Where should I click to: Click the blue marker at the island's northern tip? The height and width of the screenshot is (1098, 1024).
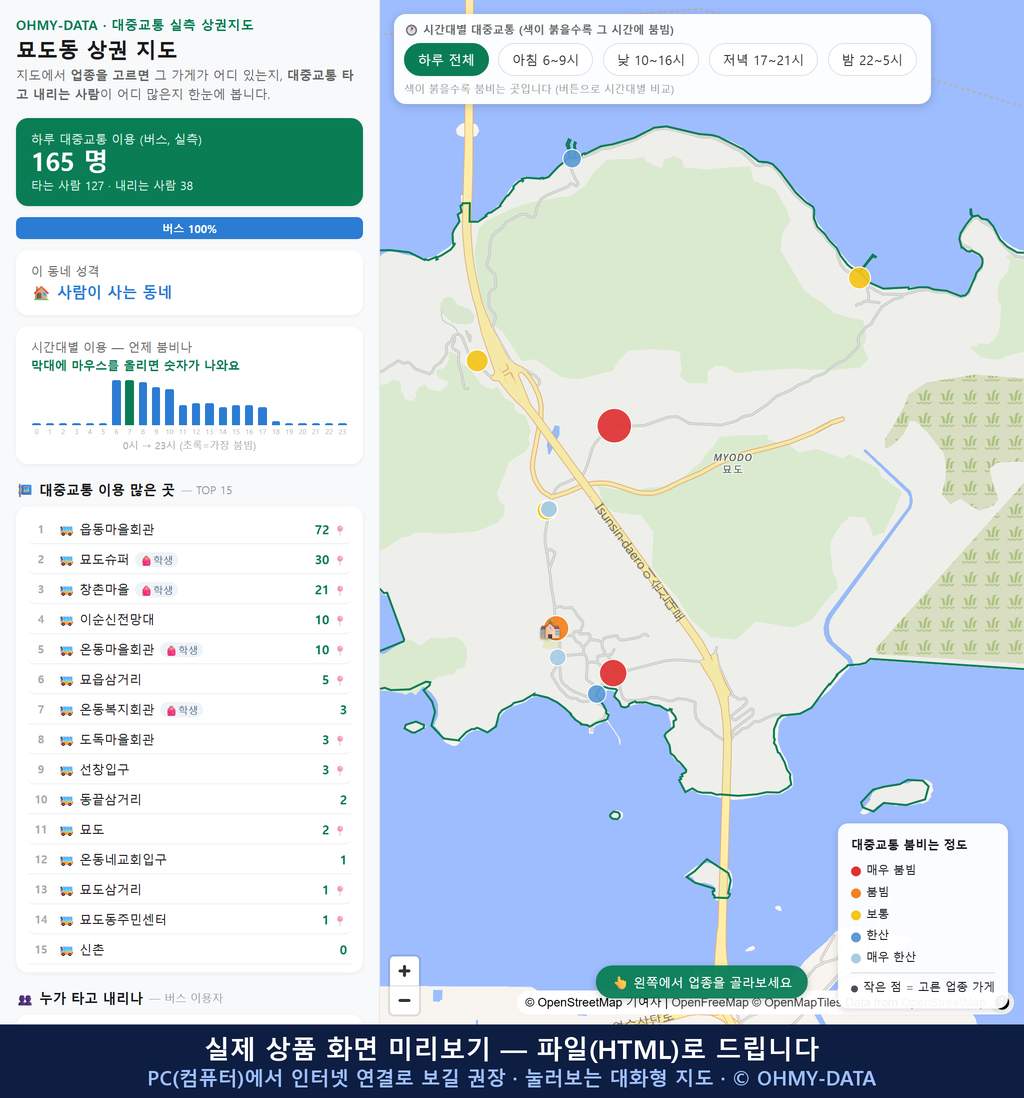572,158
